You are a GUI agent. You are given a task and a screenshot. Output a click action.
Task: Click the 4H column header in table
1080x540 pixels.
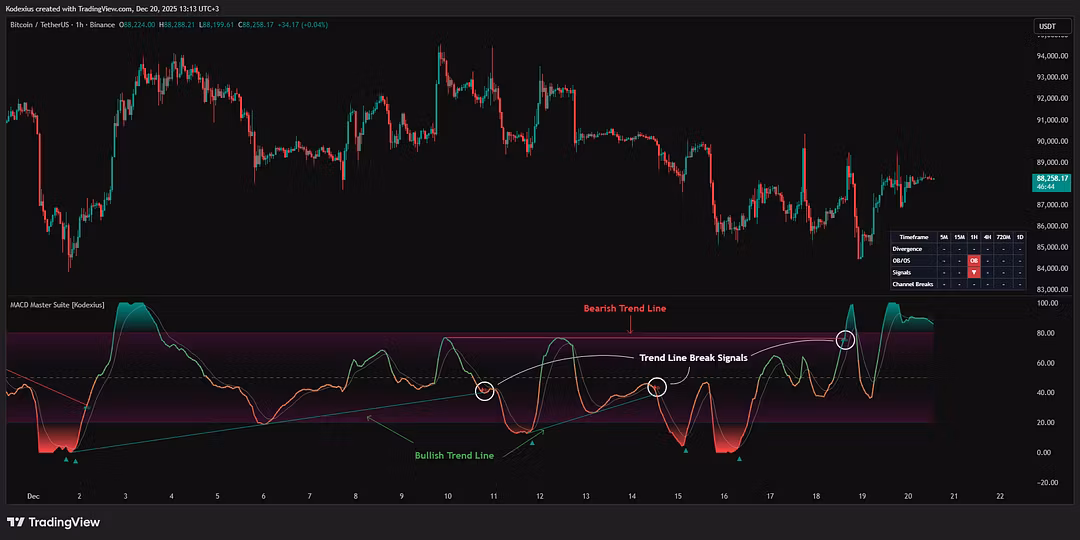988,237
